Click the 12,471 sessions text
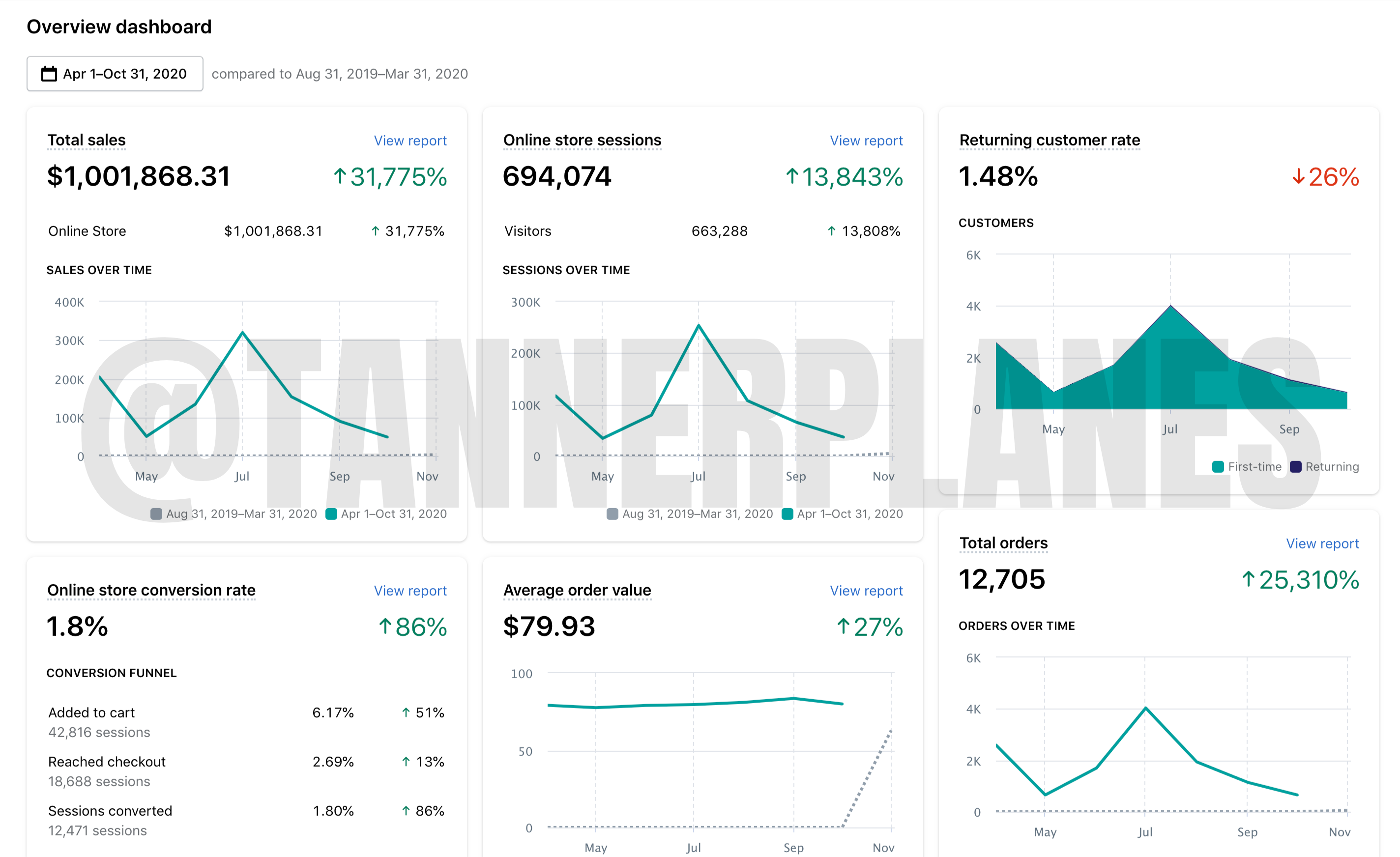 click(x=97, y=831)
